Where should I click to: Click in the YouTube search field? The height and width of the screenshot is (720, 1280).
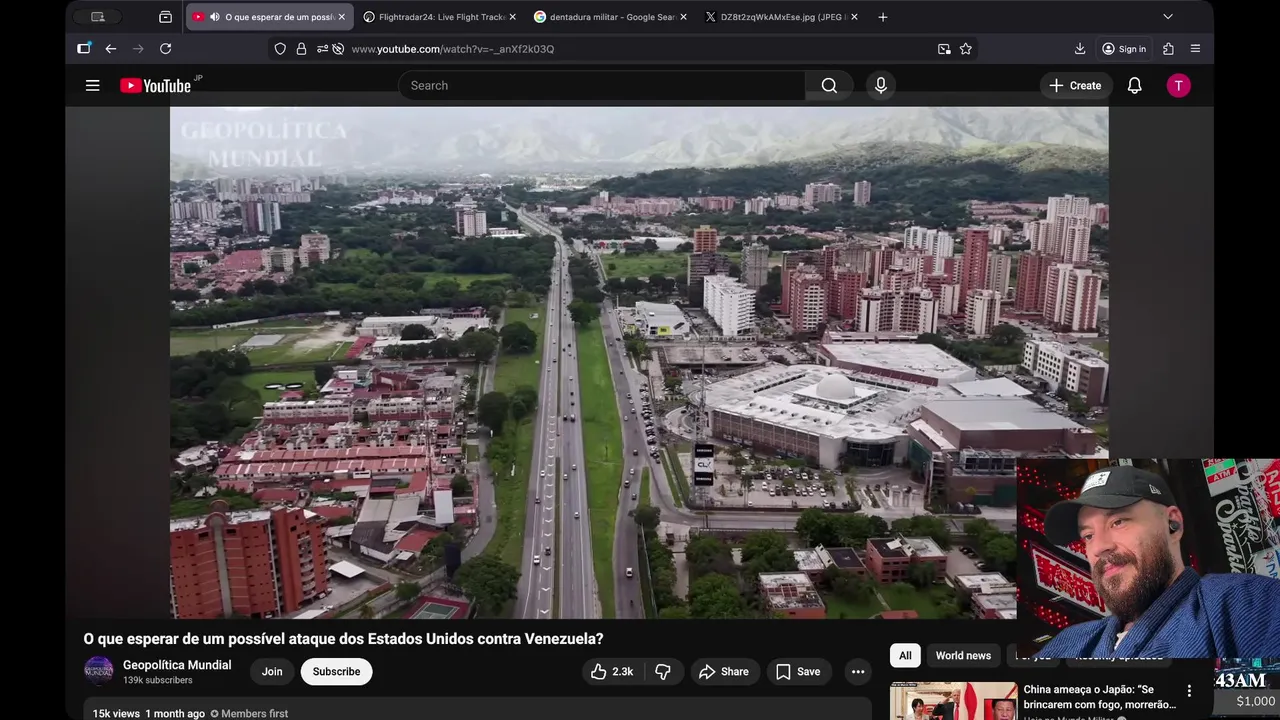(602, 86)
